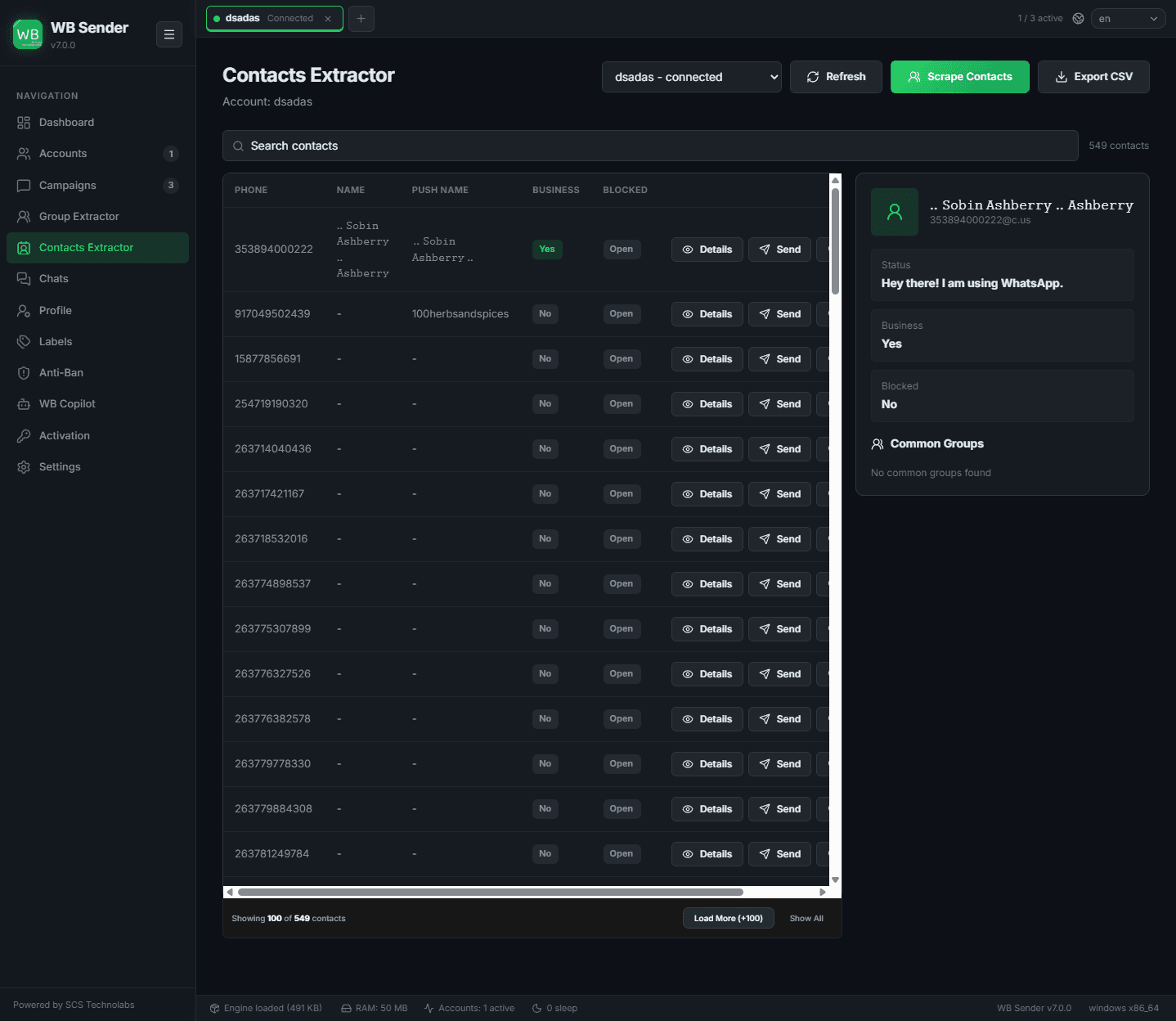The image size is (1176, 1021).
Task: Click the contact avatar in details panel
Action: (x=895, y=212)
